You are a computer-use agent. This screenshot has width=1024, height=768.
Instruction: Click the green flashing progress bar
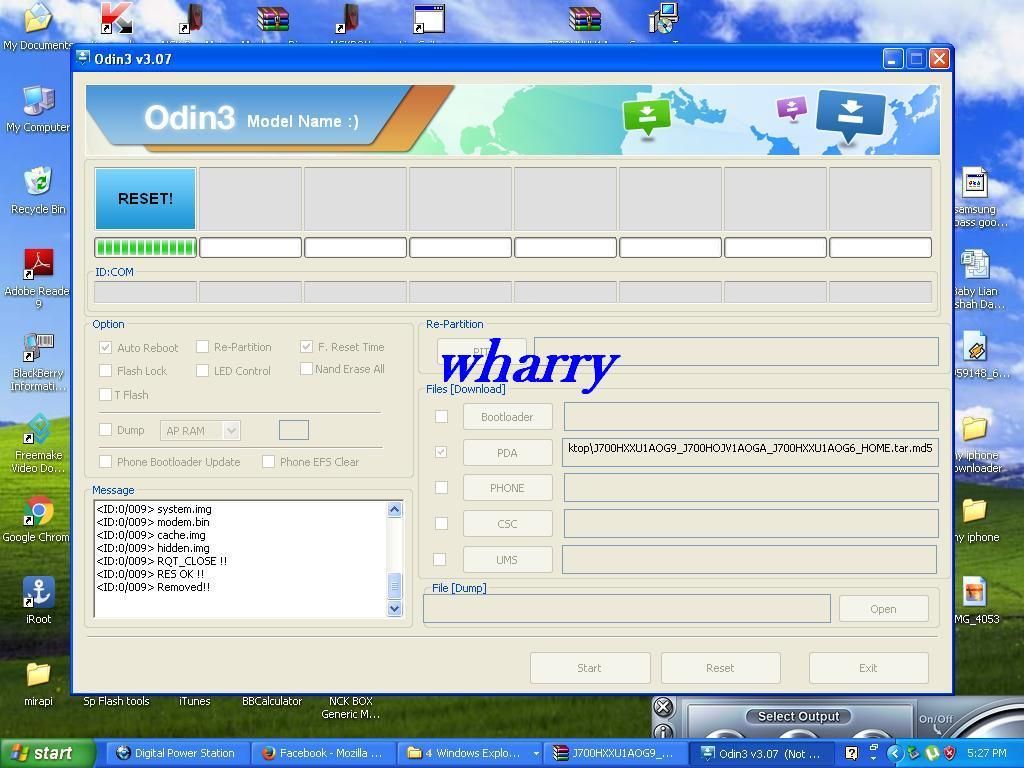pyautogui.click(x=146, y=248)
